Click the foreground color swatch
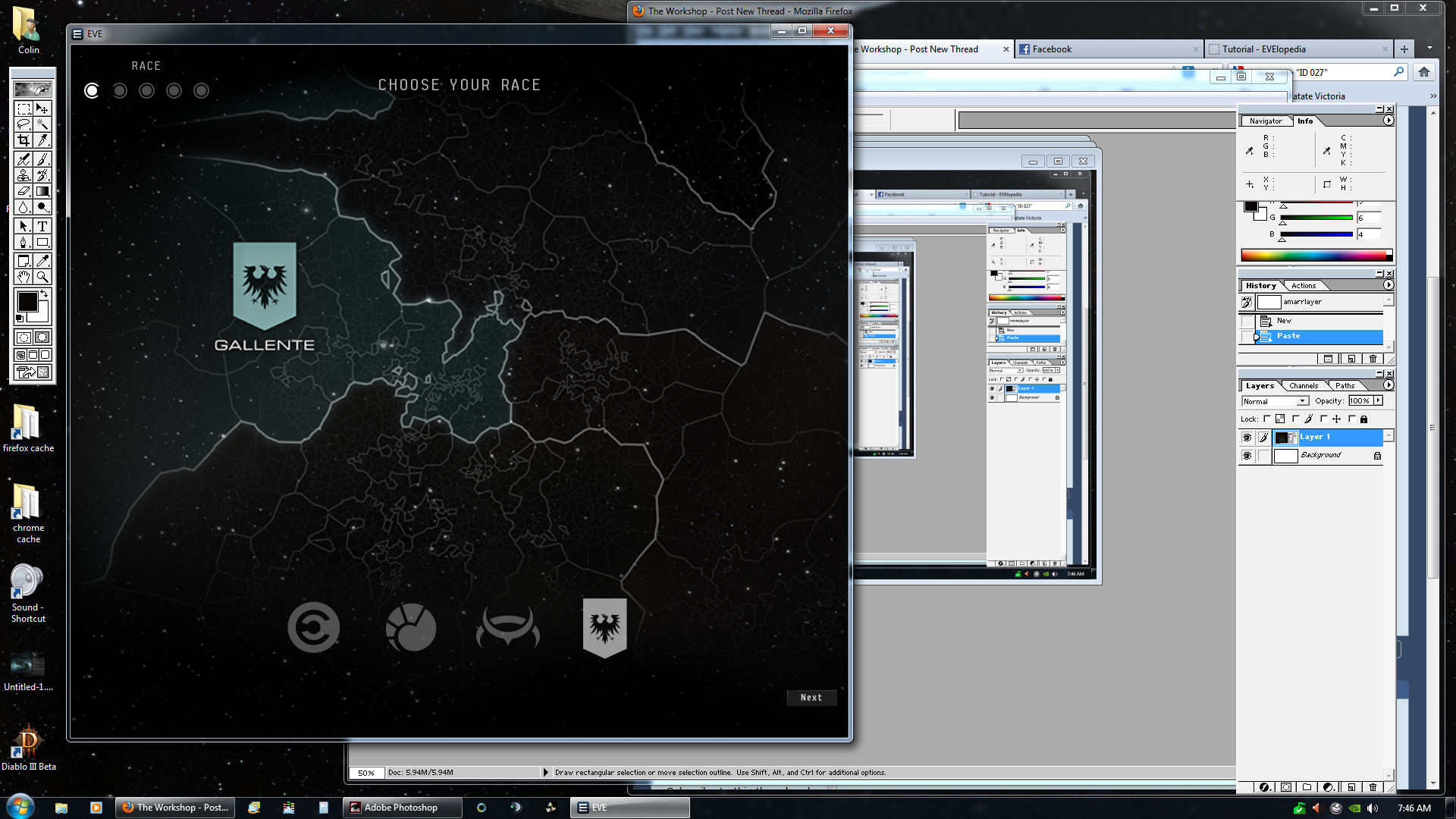Screen dimensions: 1456x819 pos(28,302)
